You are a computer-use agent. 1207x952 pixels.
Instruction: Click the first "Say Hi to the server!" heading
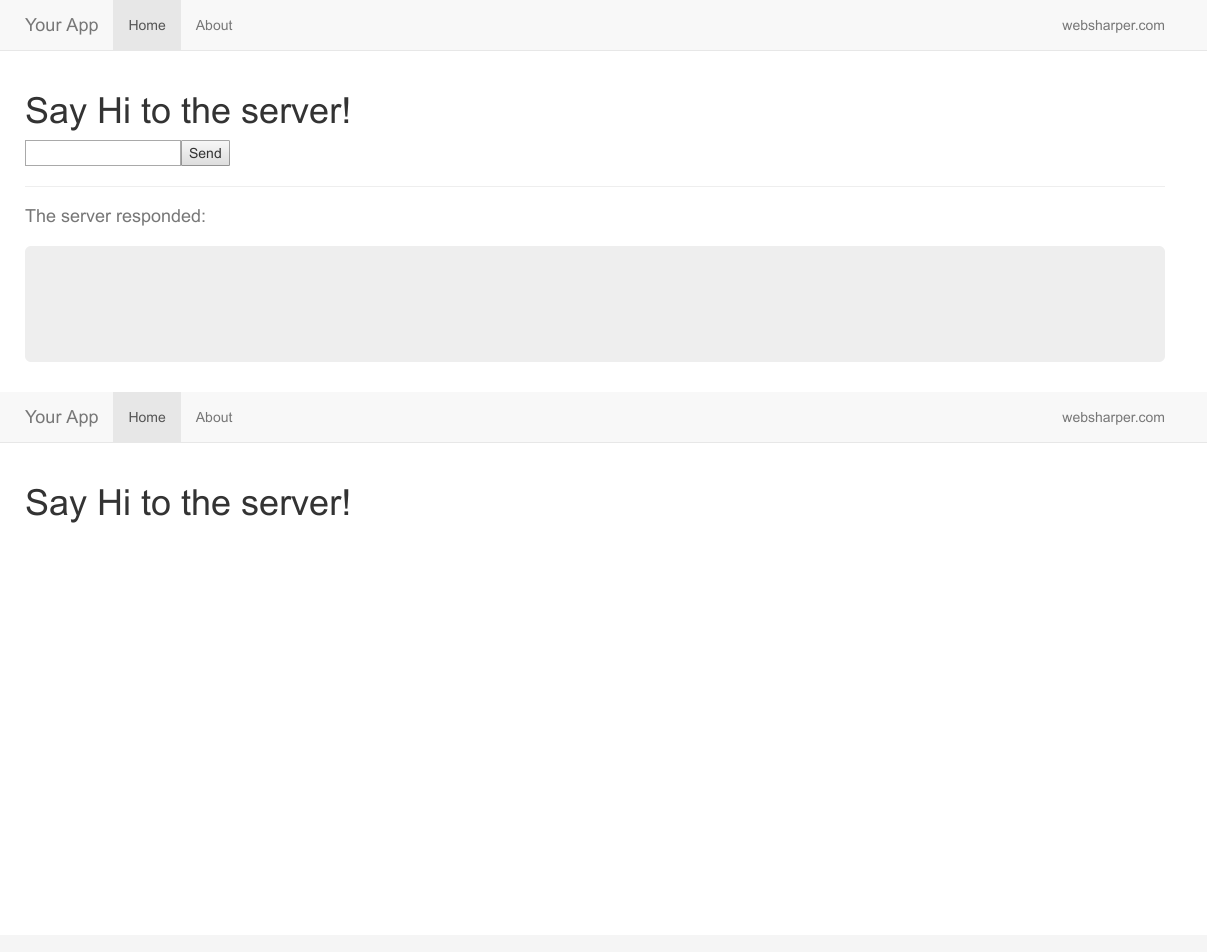coord(188,111)
